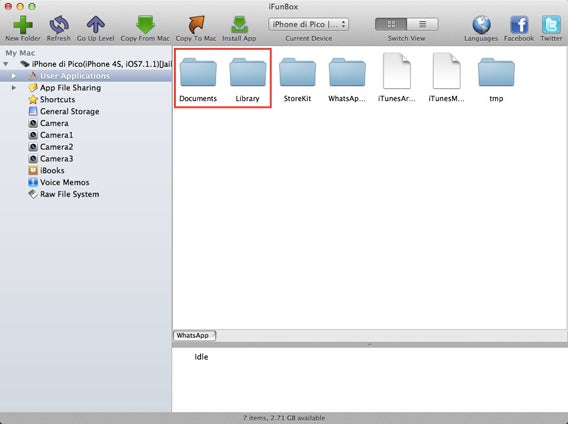Select Shortcuts in the sidebar
568x424 pixels.
click(x=86, y=99)
